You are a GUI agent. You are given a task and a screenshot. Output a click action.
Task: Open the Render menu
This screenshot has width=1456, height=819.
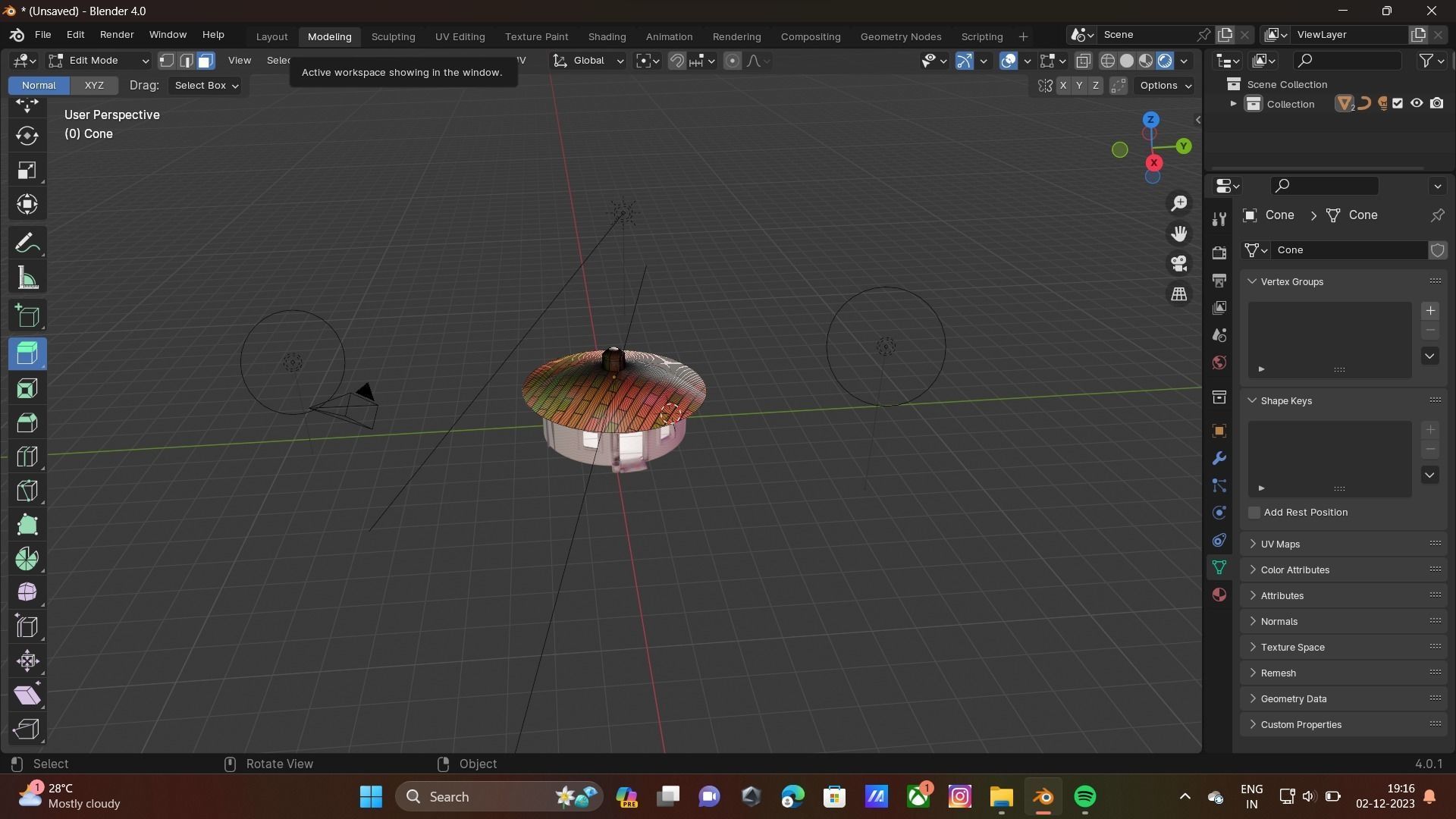coord(117,35)
